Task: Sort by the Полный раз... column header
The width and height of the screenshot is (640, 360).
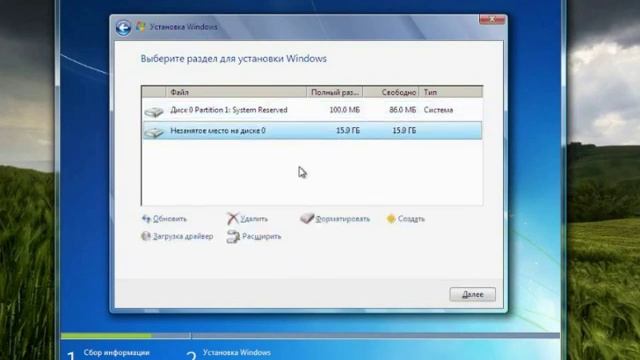Action: click(x=335, y=92)
